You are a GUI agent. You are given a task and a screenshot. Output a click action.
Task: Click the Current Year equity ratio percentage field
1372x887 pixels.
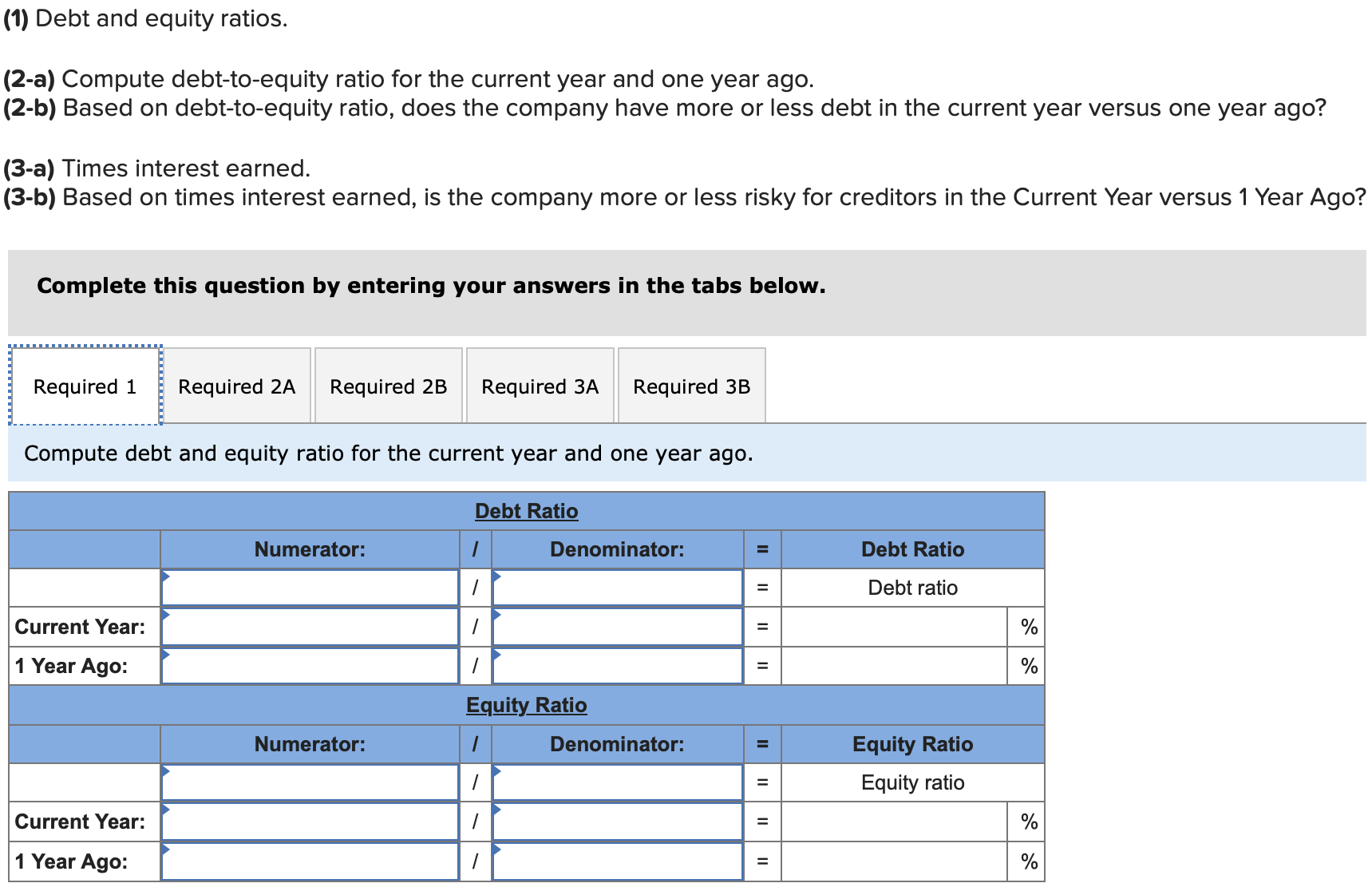coord(892,821)
